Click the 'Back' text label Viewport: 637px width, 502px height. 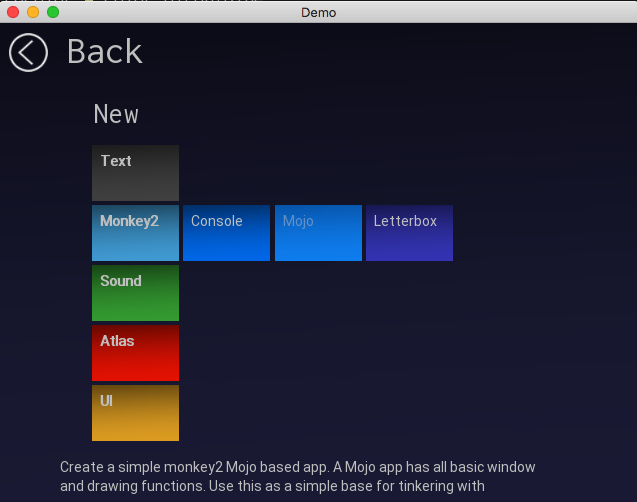(x=104, y=52)
